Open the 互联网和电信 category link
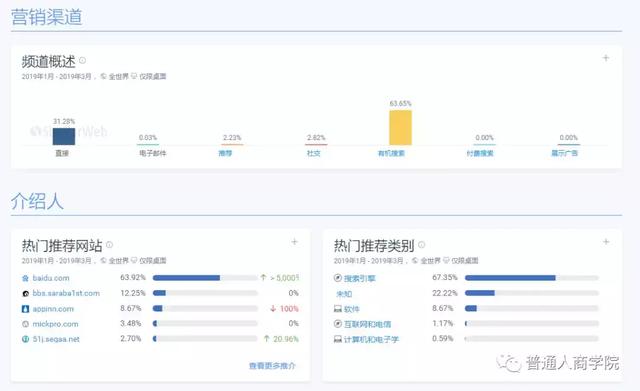 tap(367, 324)
